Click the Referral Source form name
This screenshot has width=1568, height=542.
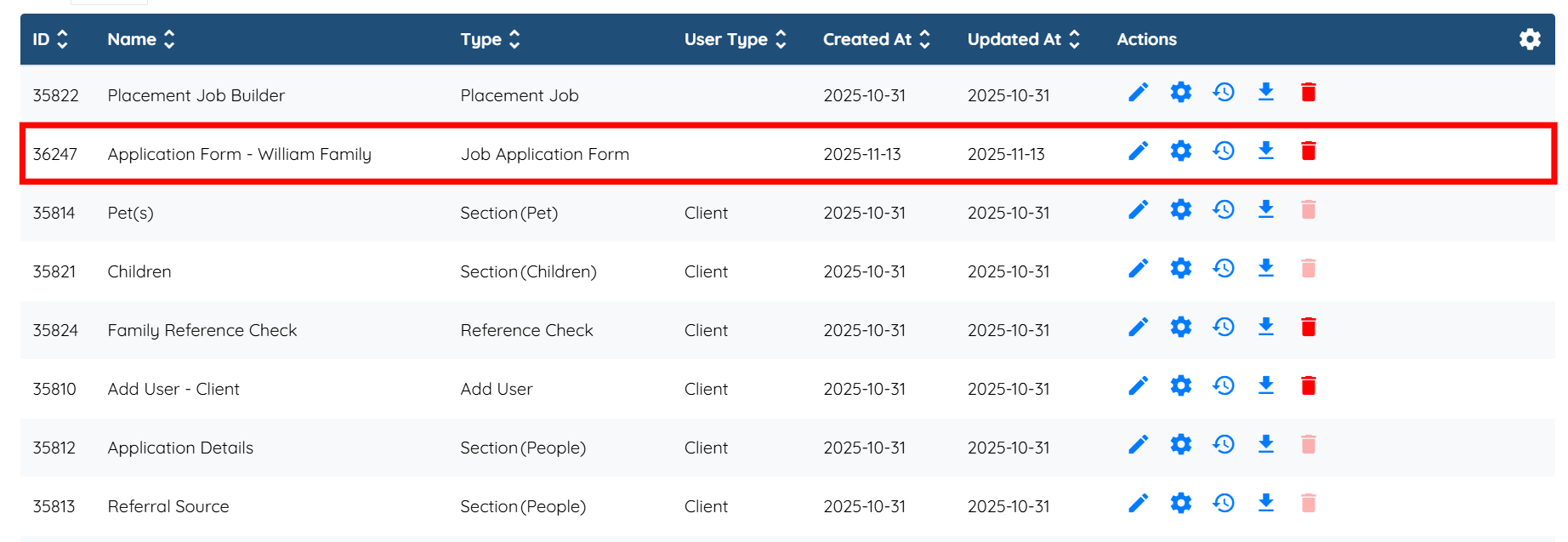pyautogui.click(x=168, y=506)
